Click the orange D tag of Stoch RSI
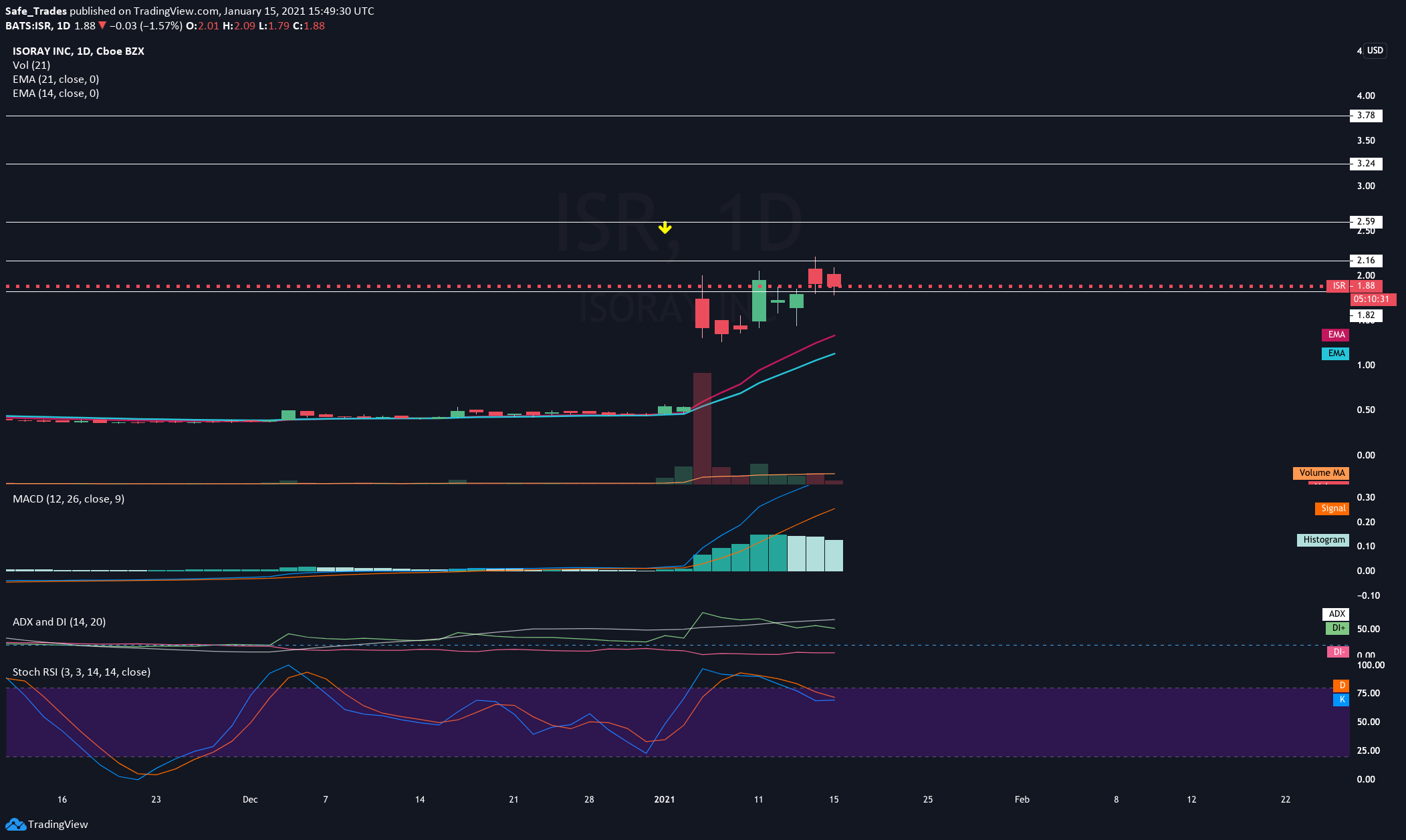Image resolution: width=1406 pixels, height=840 pixels. (1341, 686)
